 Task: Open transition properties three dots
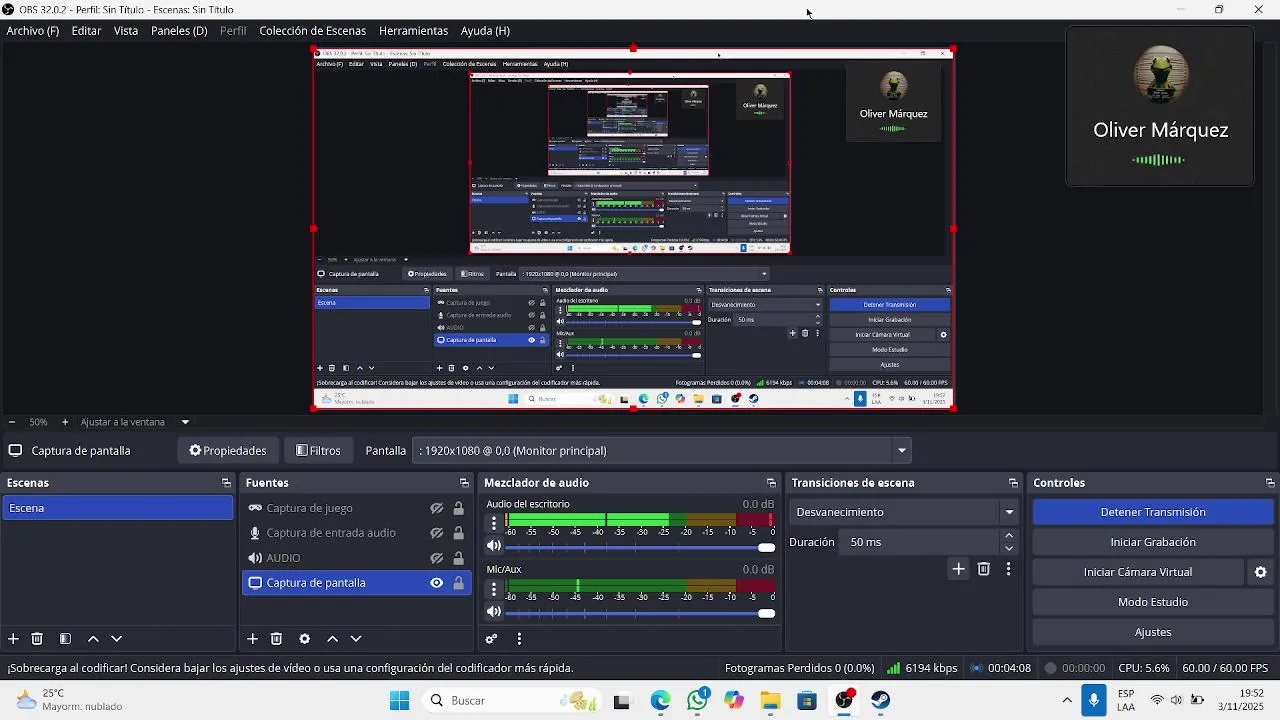coord(1008,569)
